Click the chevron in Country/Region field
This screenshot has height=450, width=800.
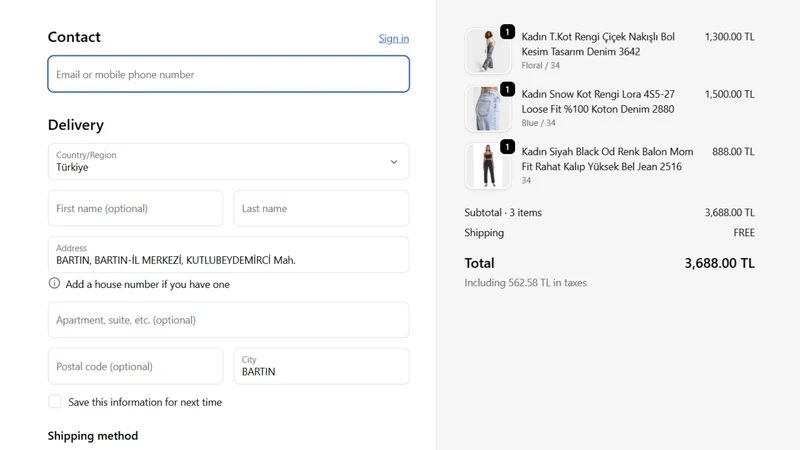(x=394, y=162)
